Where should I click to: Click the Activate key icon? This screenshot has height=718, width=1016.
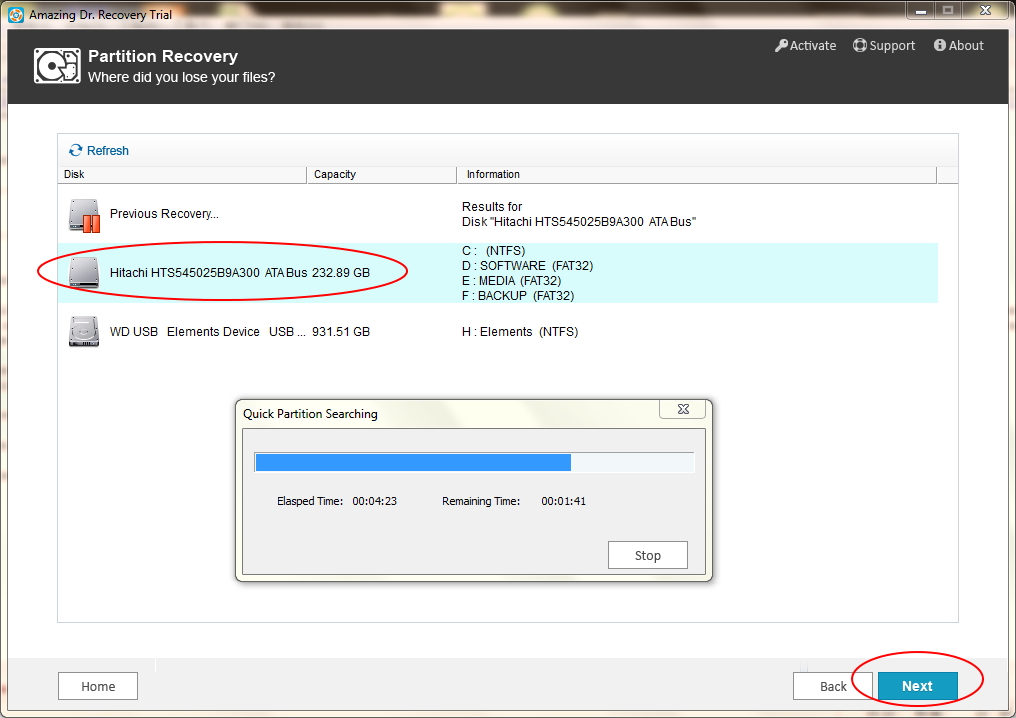click(x=782, y=46)
